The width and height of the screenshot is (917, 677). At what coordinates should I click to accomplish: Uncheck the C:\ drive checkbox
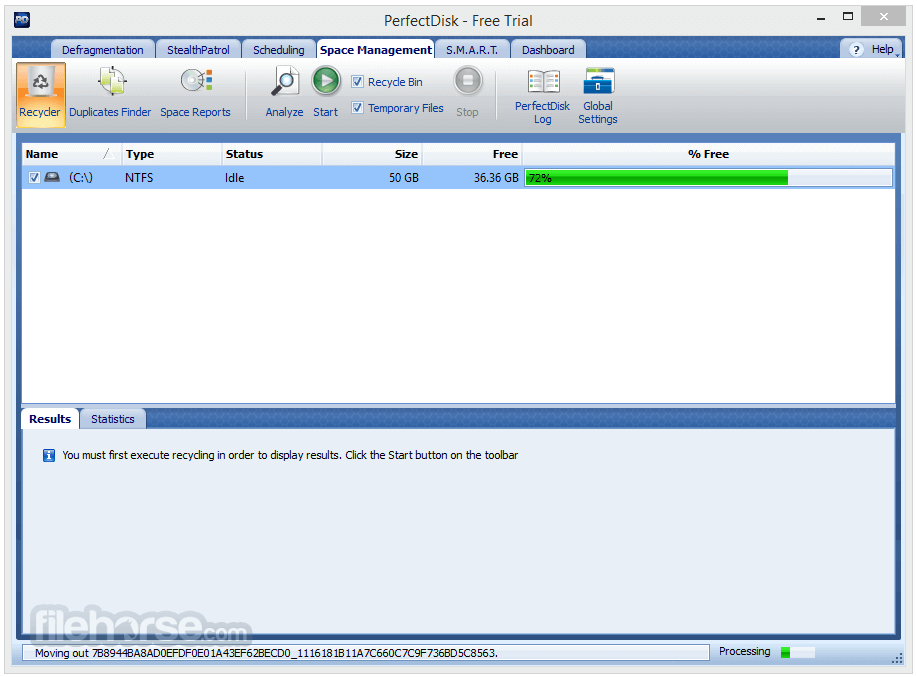point(34,178)
